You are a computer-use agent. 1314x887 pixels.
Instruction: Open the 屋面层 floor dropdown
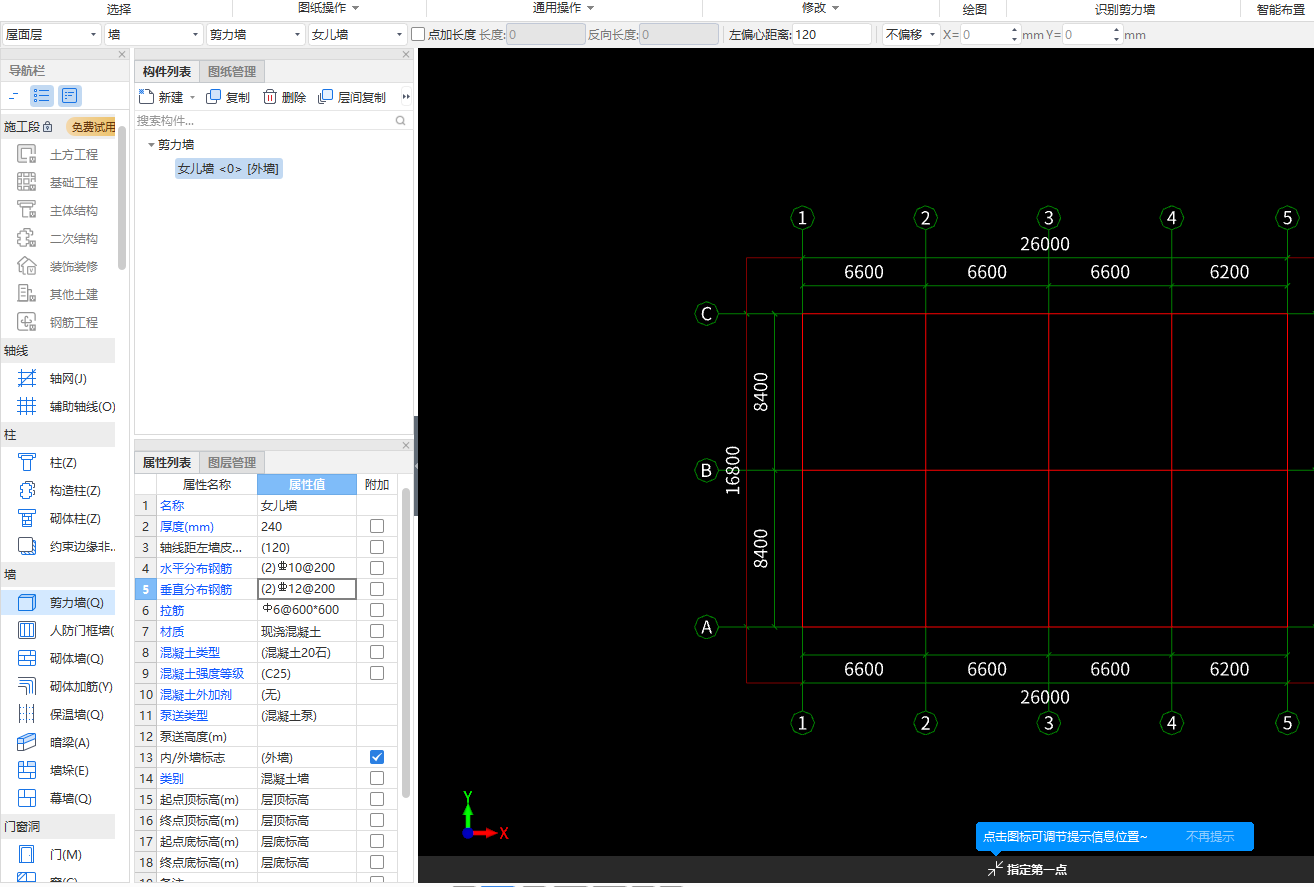click(x=51, y=34)
